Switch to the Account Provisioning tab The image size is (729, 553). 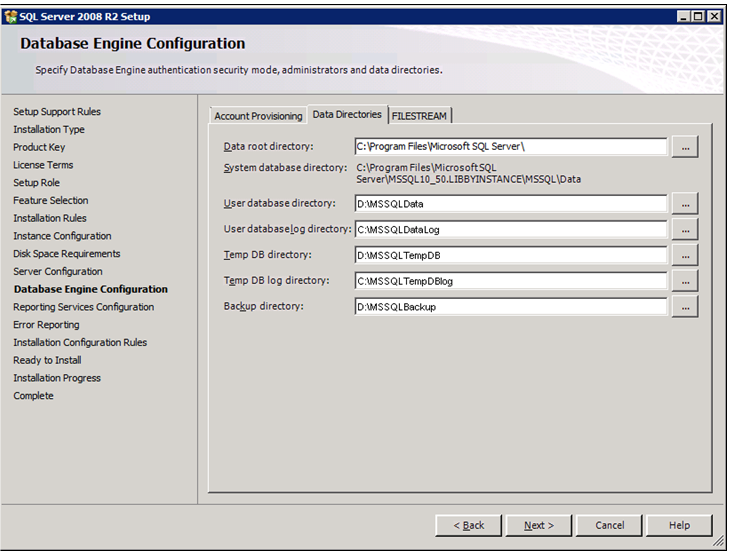(258, 116)
